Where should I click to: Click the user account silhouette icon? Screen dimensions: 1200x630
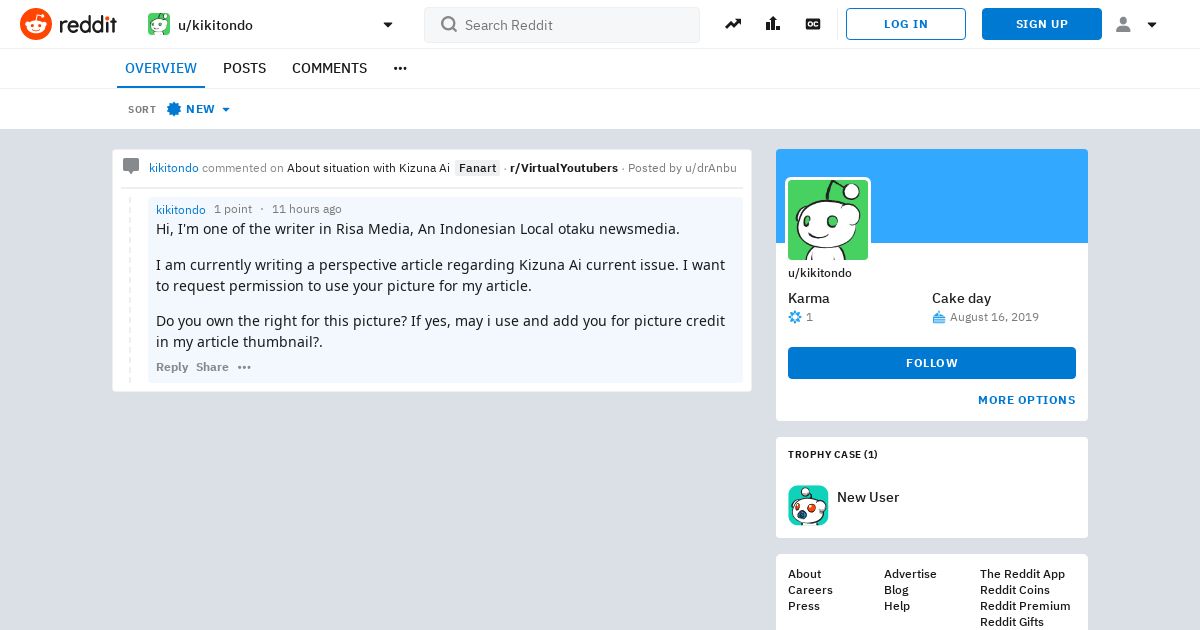click(x=1123, y=24)
